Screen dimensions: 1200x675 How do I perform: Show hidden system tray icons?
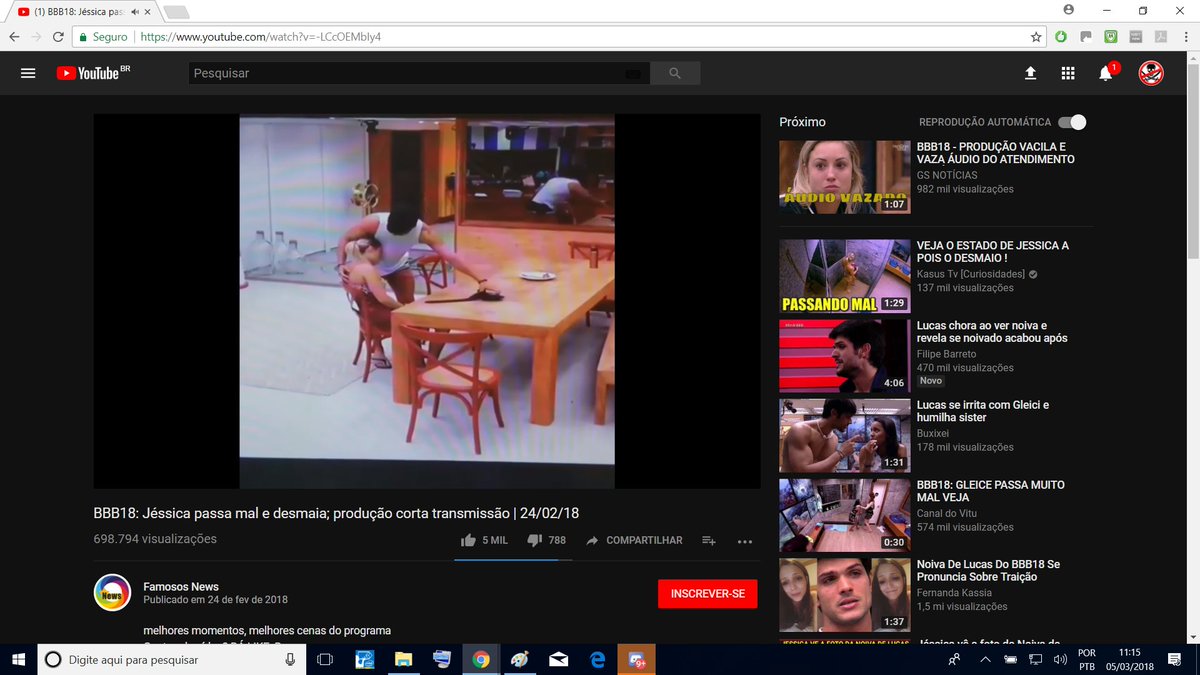point(985,659)
